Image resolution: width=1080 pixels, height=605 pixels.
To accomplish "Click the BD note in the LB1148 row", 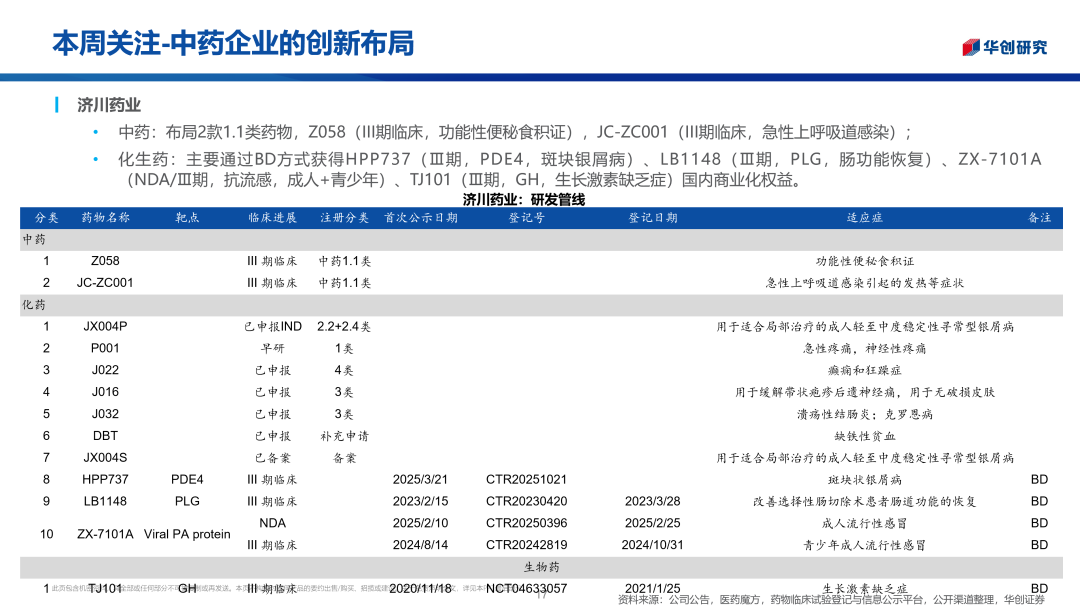I will pyautogui.click(x=1039, y=502).
